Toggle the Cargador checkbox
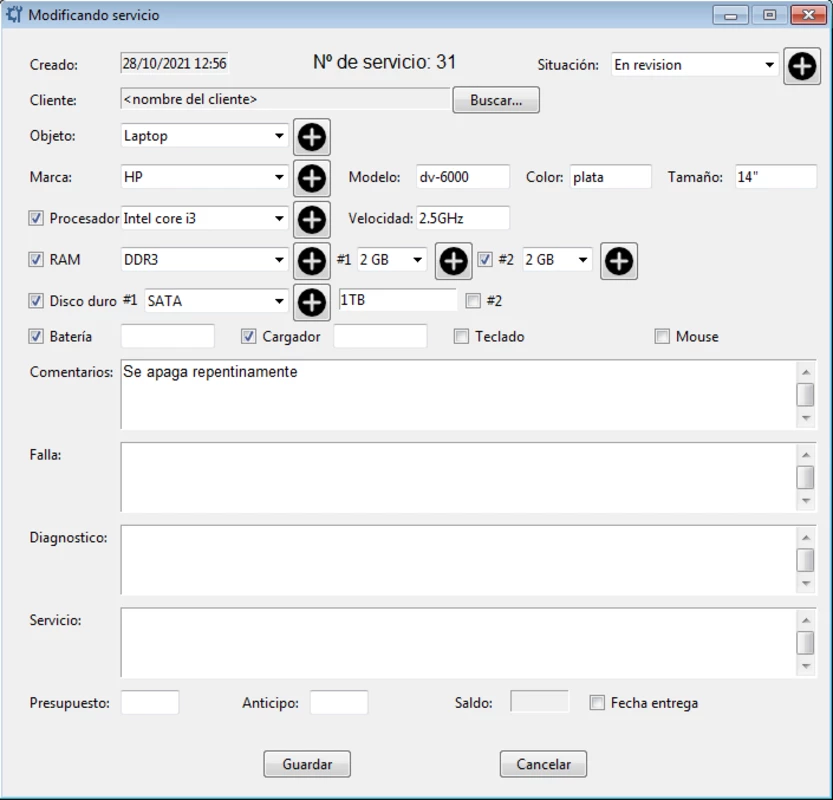Viewport: 833px width, 800px height. click(249, 337)
